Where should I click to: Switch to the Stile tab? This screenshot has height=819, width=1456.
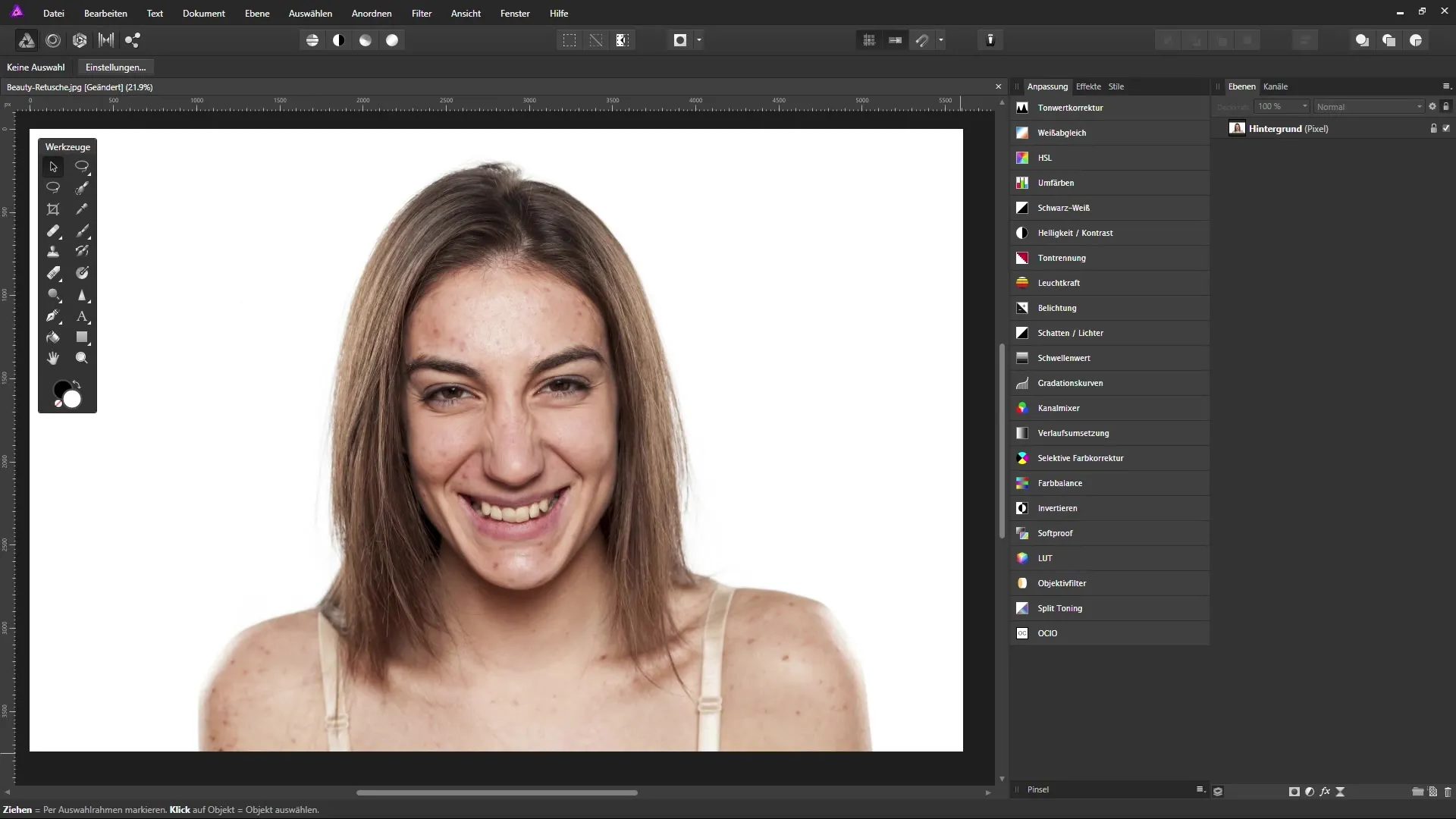(x=1116, y=86)
